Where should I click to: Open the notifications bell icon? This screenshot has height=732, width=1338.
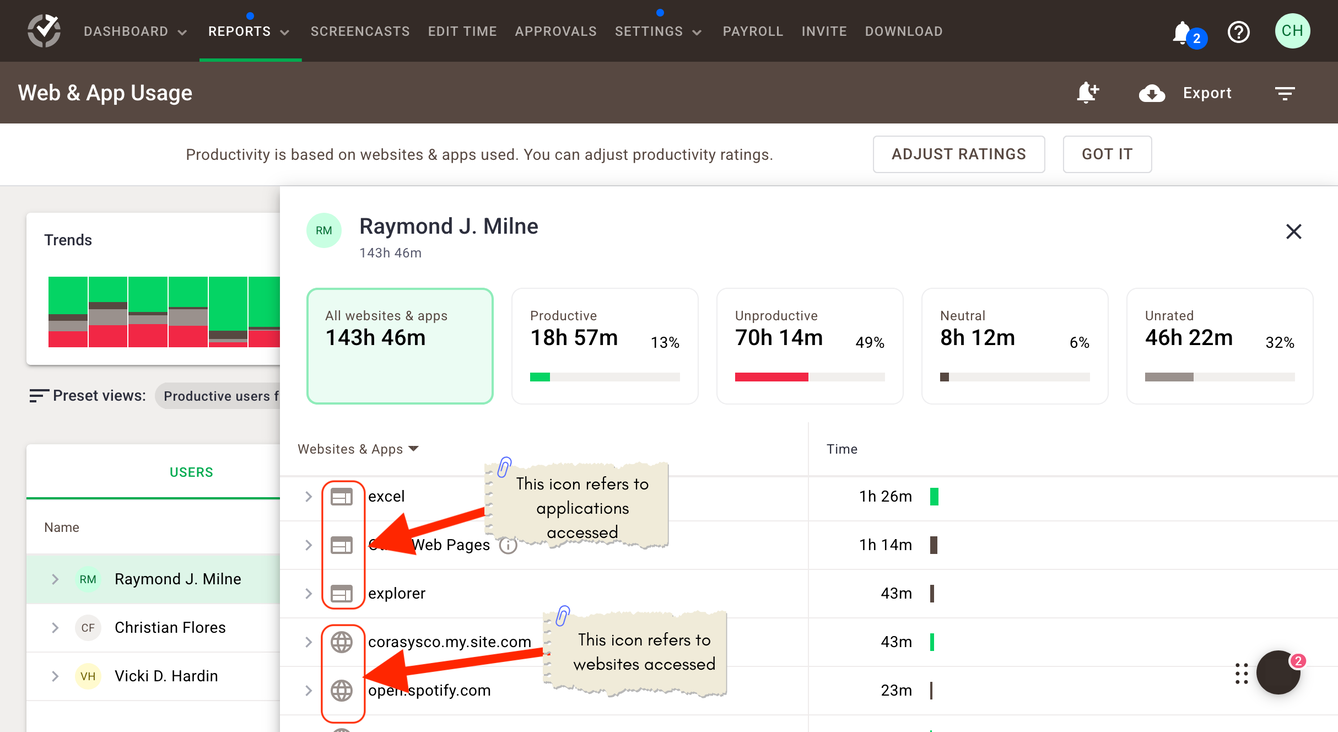click(x=1182, y=32)
